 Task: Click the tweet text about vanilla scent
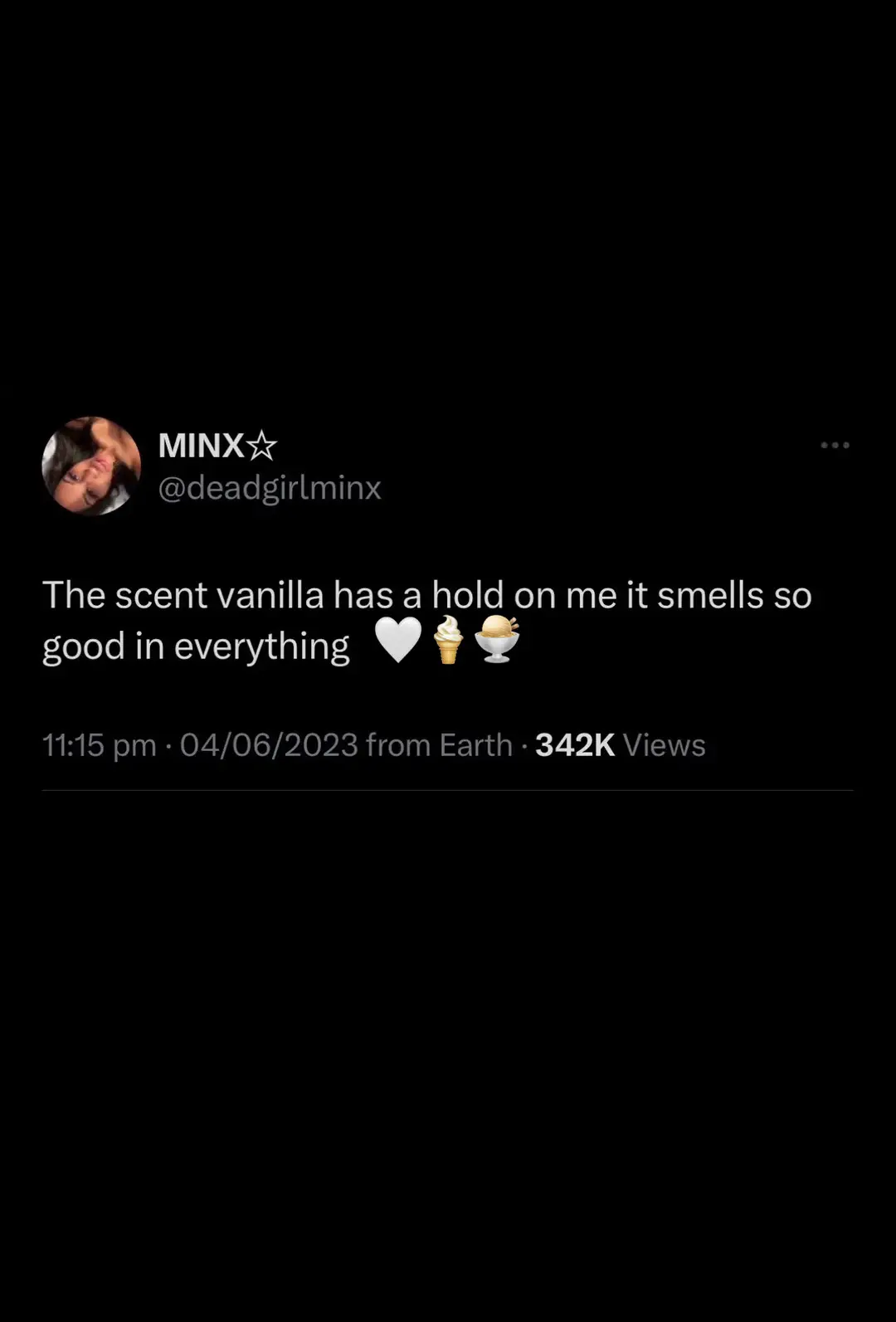[427, 621]
